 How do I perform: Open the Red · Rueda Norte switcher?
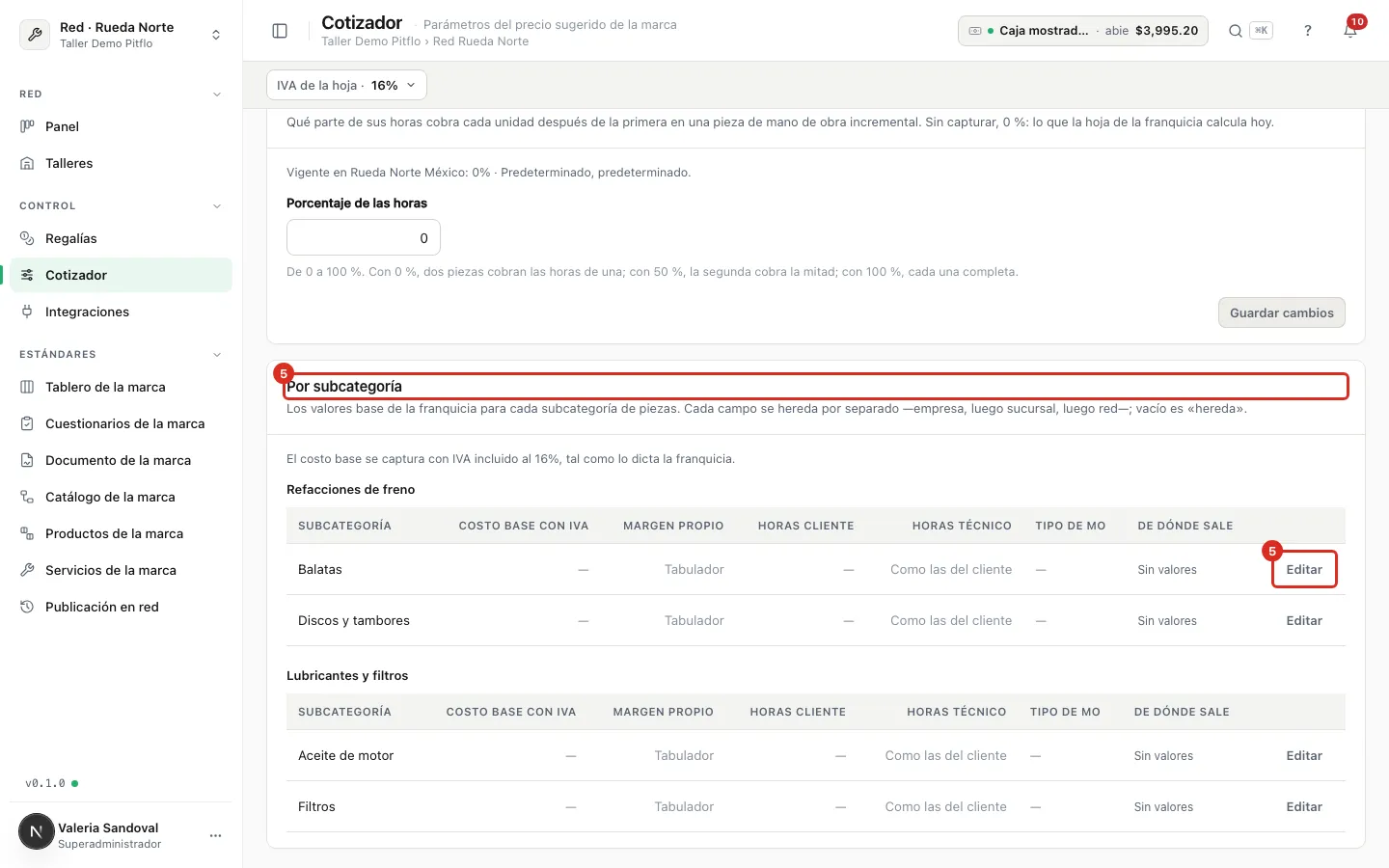[121, 35]
